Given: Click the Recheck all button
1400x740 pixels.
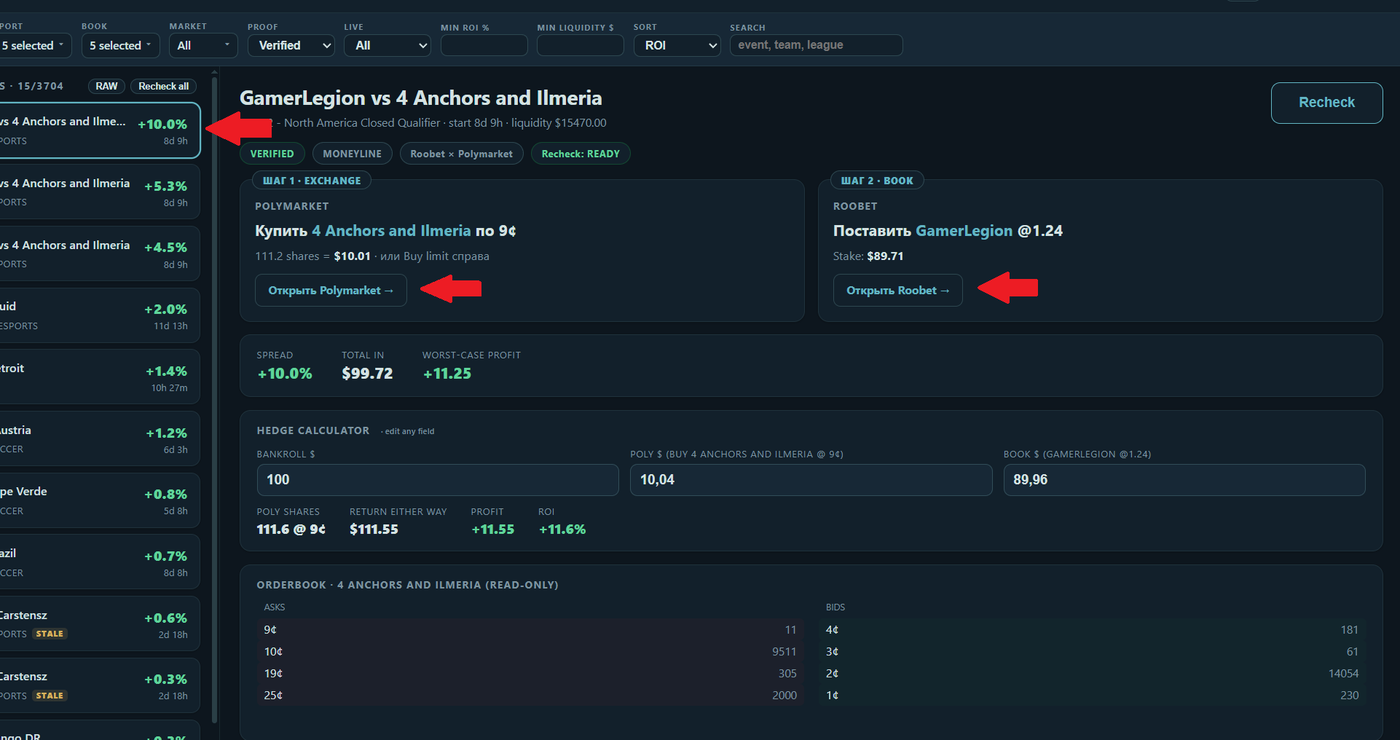Looking at the screenshot, I should tap(164, 86).
